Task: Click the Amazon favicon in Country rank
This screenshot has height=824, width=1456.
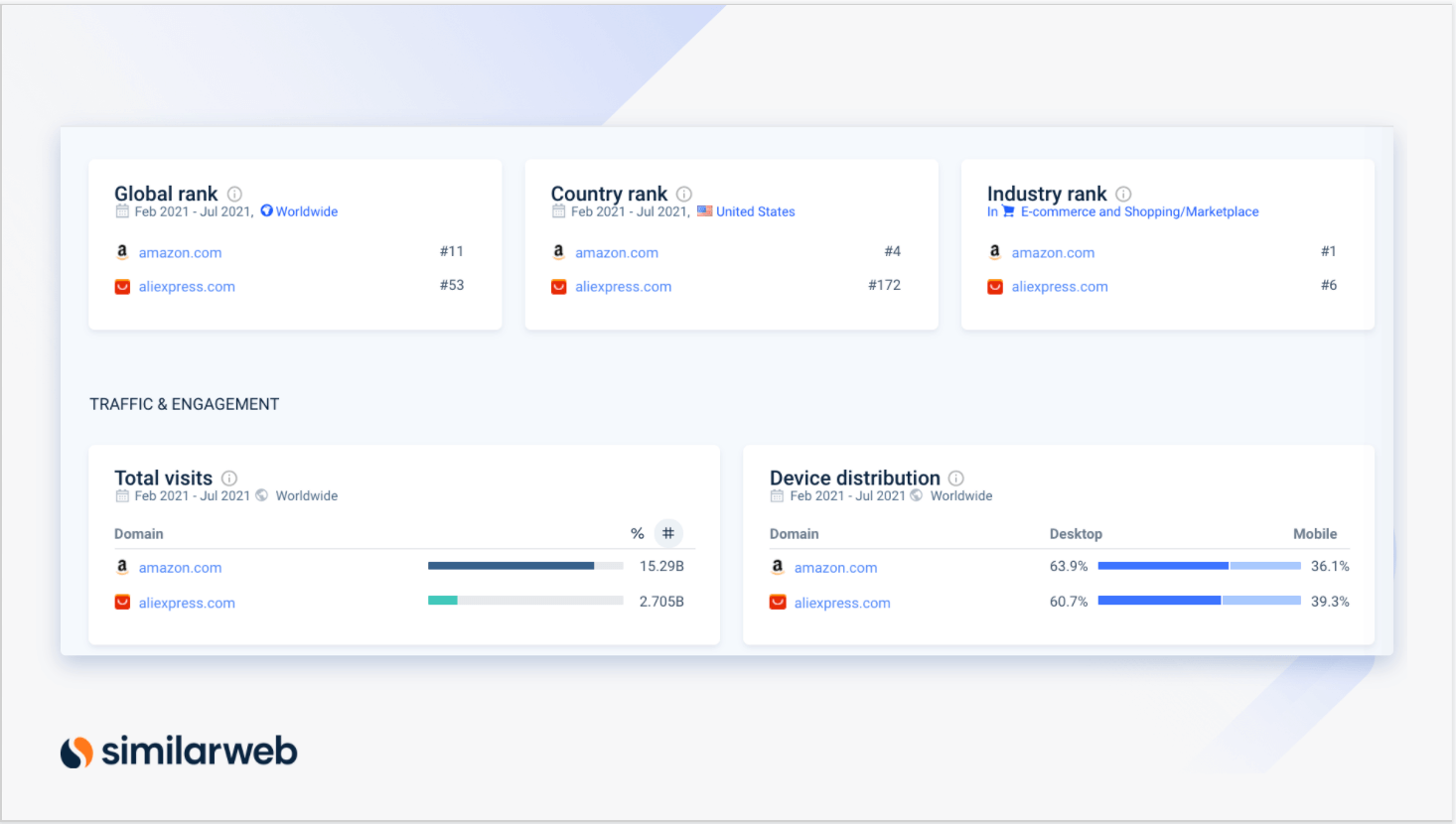Action: (559, 252)
